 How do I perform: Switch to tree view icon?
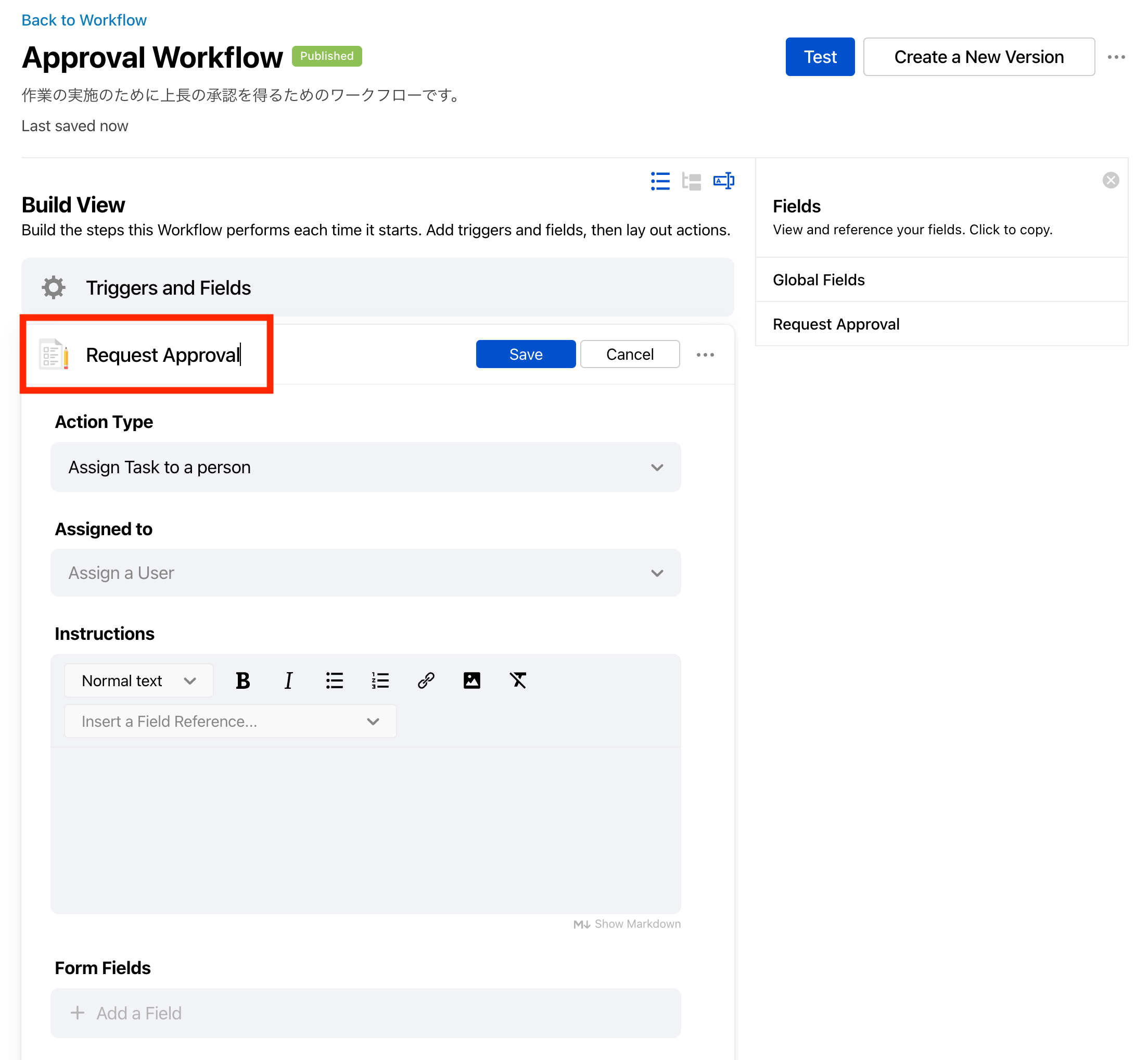pos(692,181)
